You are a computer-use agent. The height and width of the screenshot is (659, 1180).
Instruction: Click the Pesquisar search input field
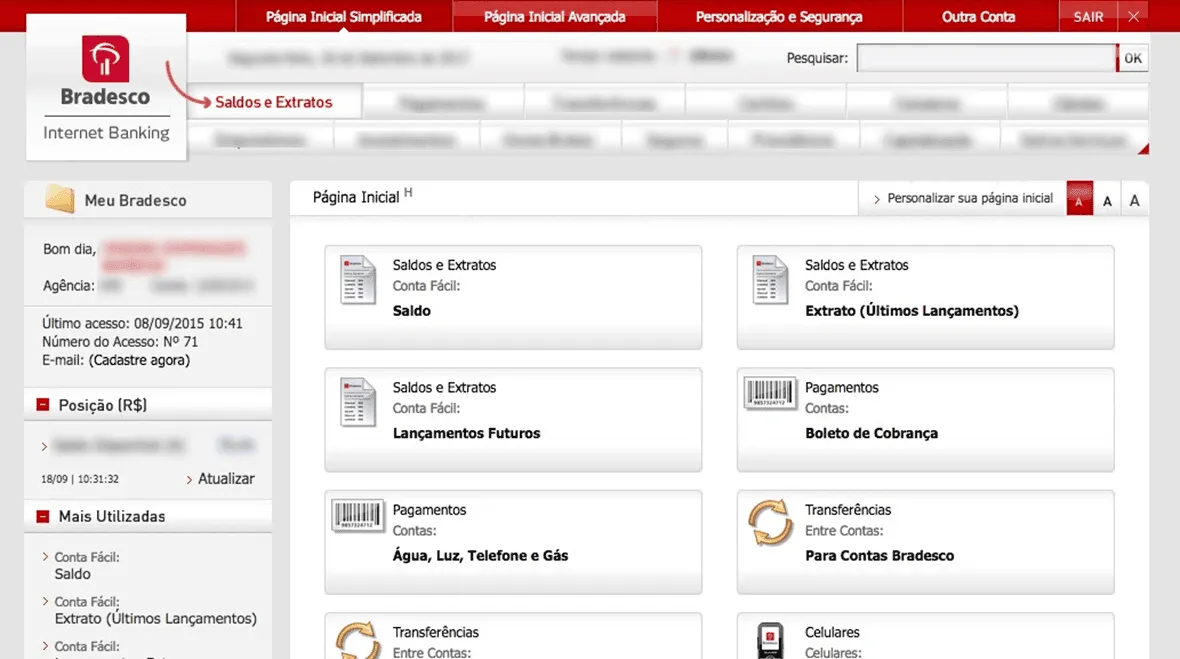click(x=987, y=58)
